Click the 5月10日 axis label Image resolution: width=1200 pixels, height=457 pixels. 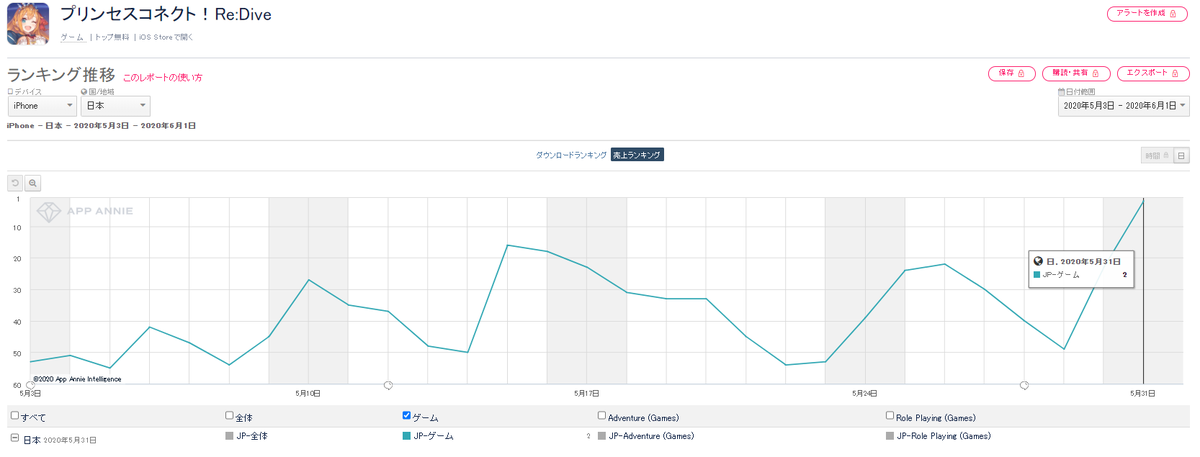pyautogui.click(x=308, y=394)
